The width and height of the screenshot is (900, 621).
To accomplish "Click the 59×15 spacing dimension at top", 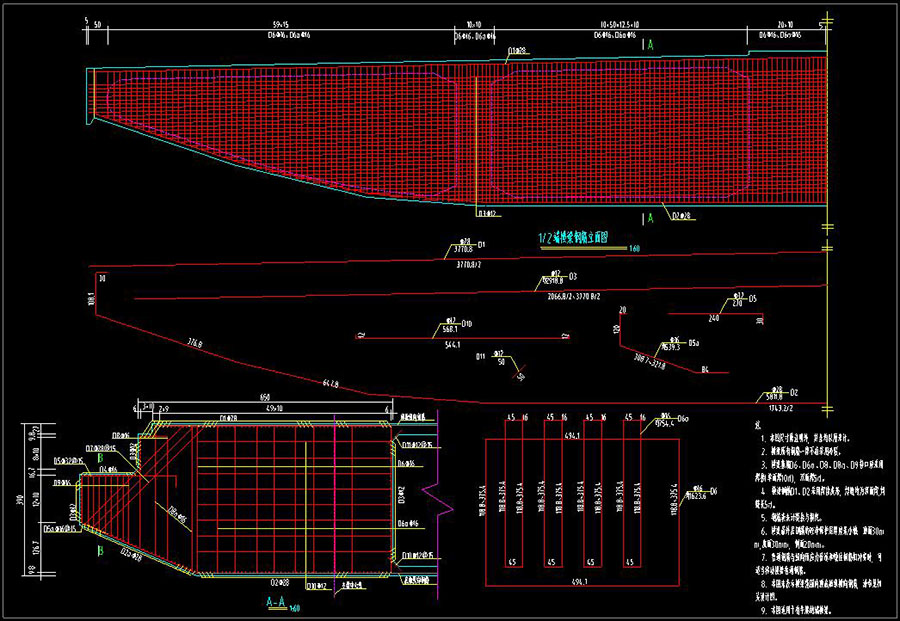I will tap(281, 22).
